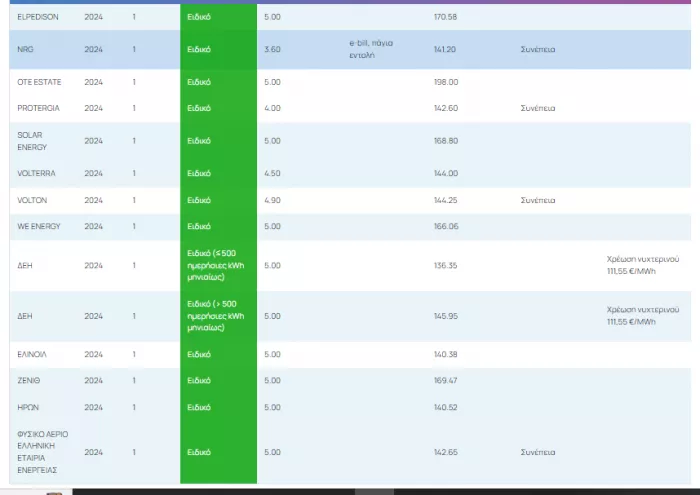
Task: Click the horizontal scrollbar thumb below the table
Action: tap(374, 492)
